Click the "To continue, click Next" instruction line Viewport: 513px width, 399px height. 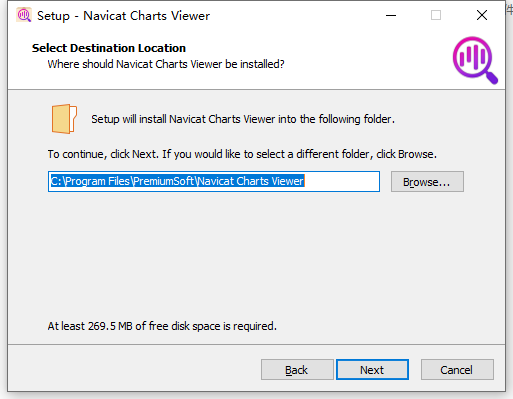pyautogui.click(x=242, y=154)
